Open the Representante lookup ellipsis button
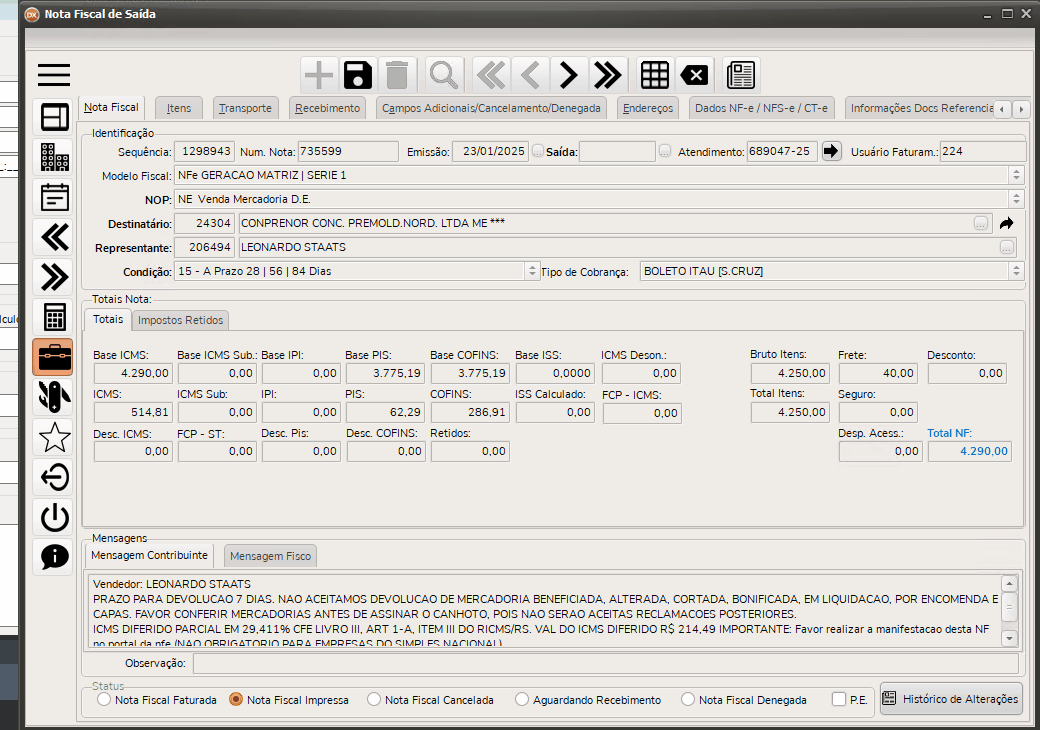 pos(1007,247)
